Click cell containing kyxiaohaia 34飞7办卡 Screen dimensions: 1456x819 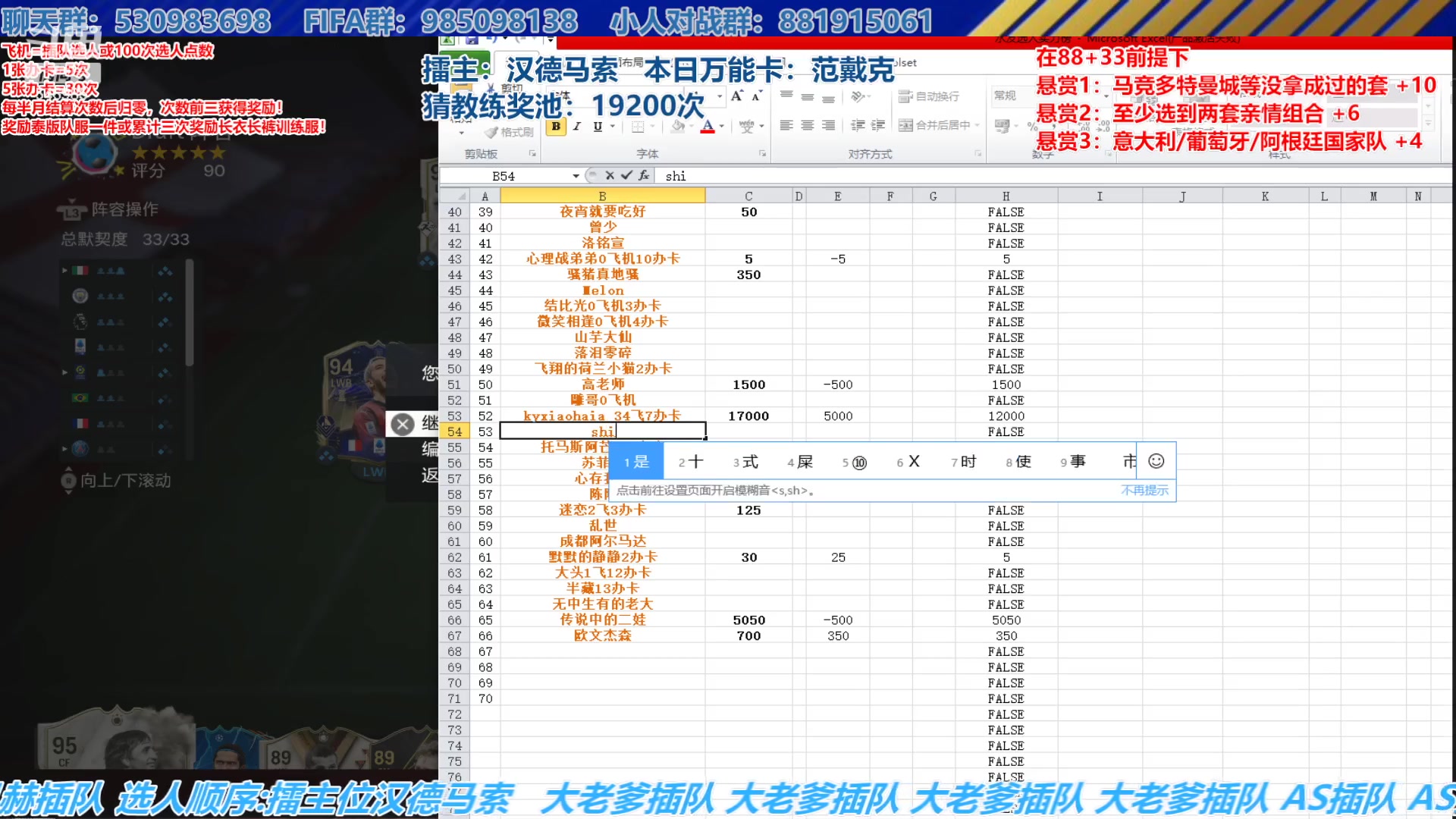point(602,416)
